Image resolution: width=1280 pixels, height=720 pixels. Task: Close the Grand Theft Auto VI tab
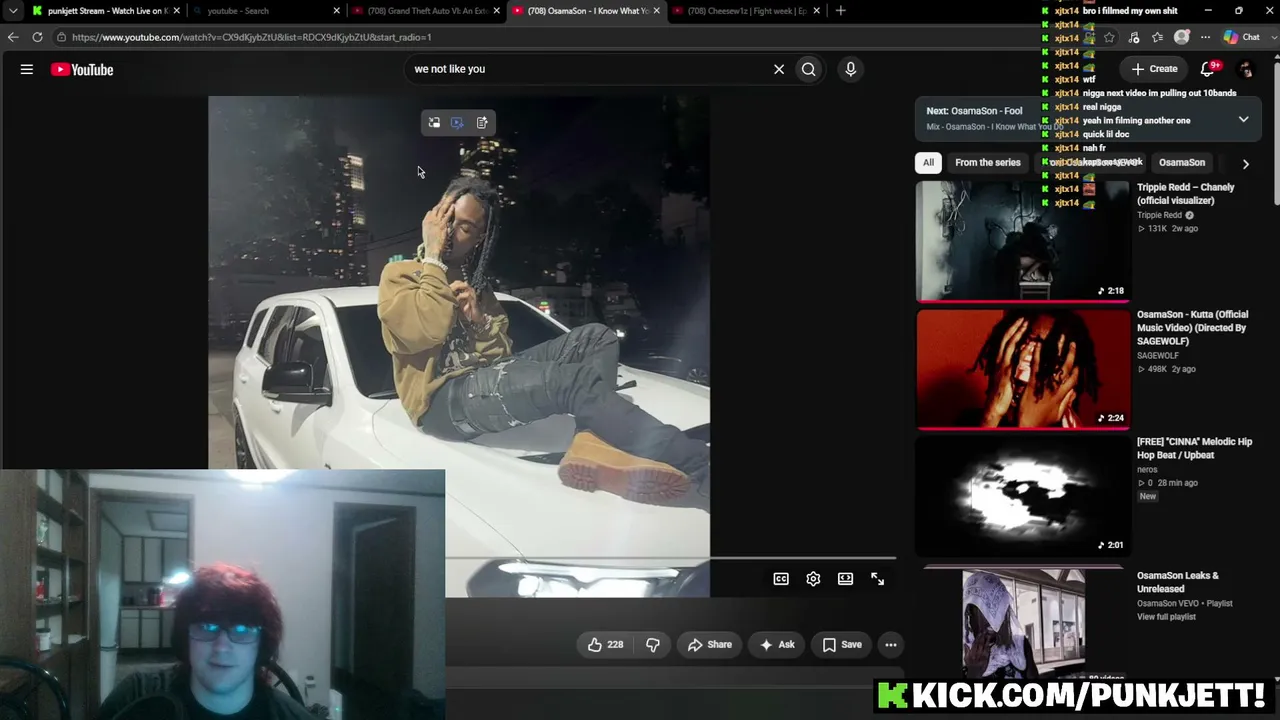tap(497, 11)
